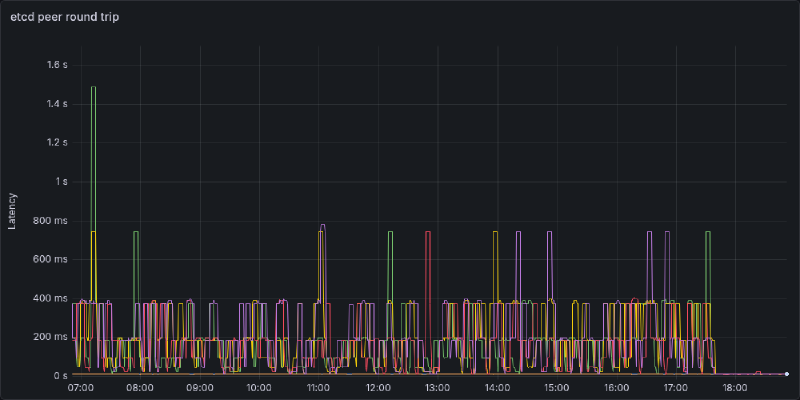800x400 pixels.
Task: Click the 16:00 time axis label
Action: (617, 388)
